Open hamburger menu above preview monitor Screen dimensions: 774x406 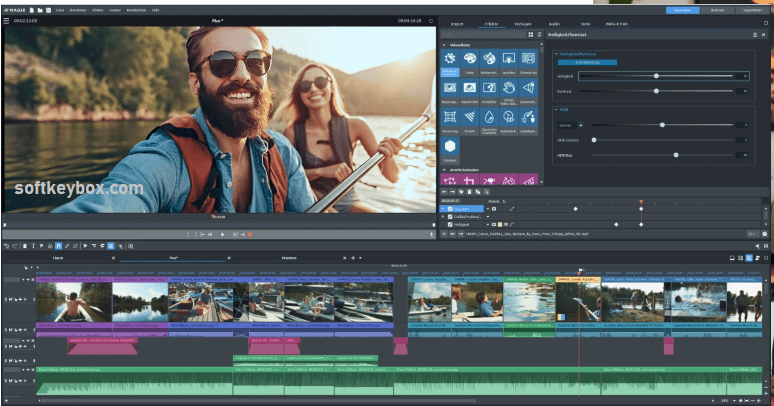(x=6, y=21)
